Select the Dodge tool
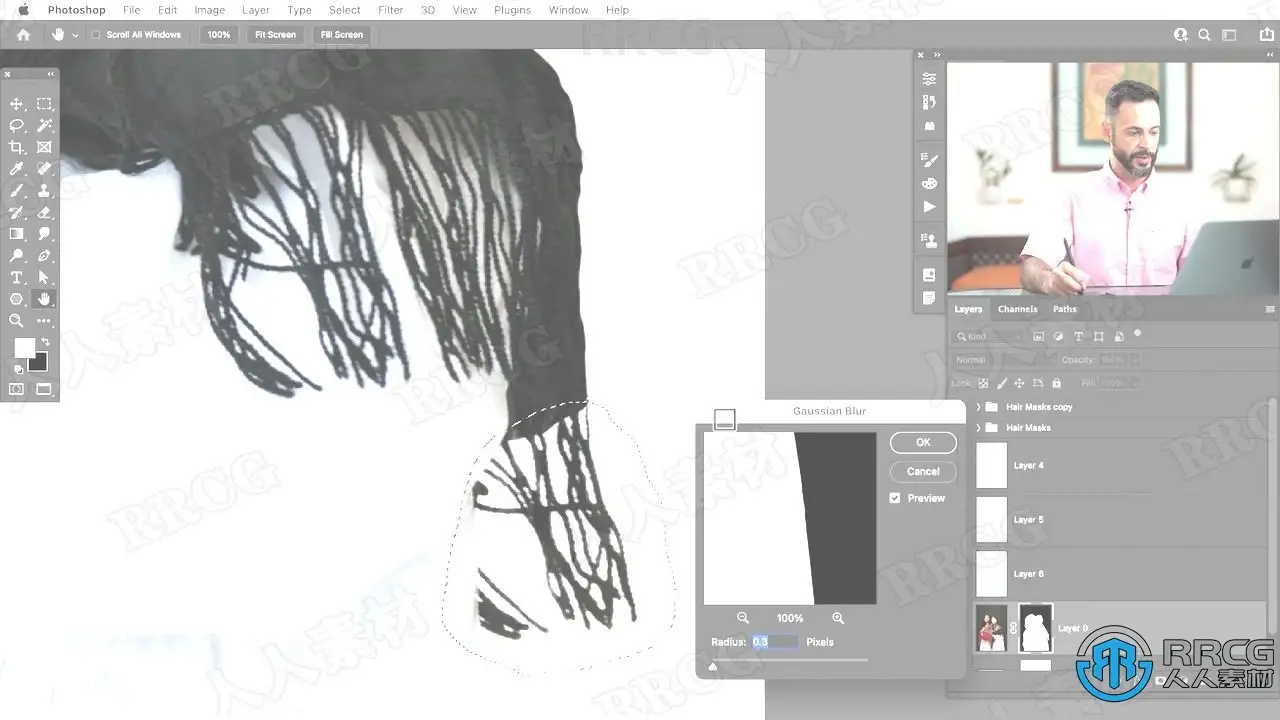Screen dimensions: 1280x720 coord(17,256)
